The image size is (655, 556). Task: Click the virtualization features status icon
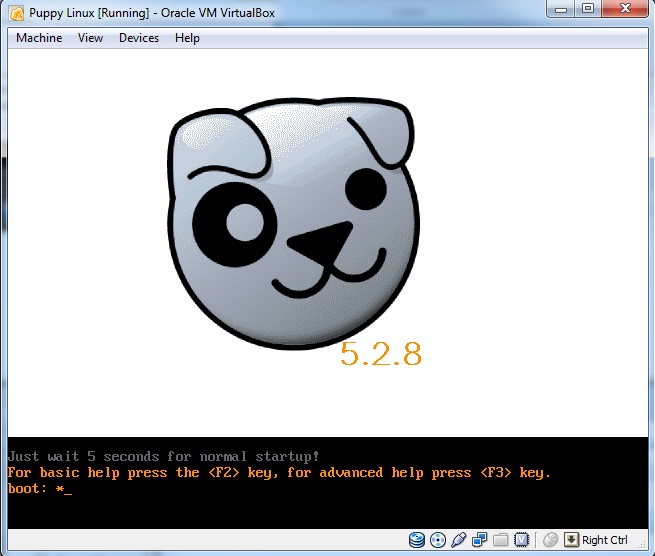pyautogui.click(x=521, y=540)
